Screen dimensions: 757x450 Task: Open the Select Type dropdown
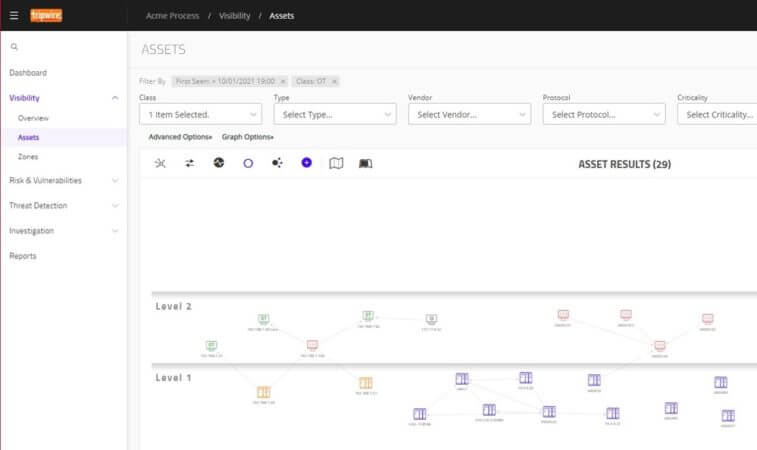click(334, 115)
